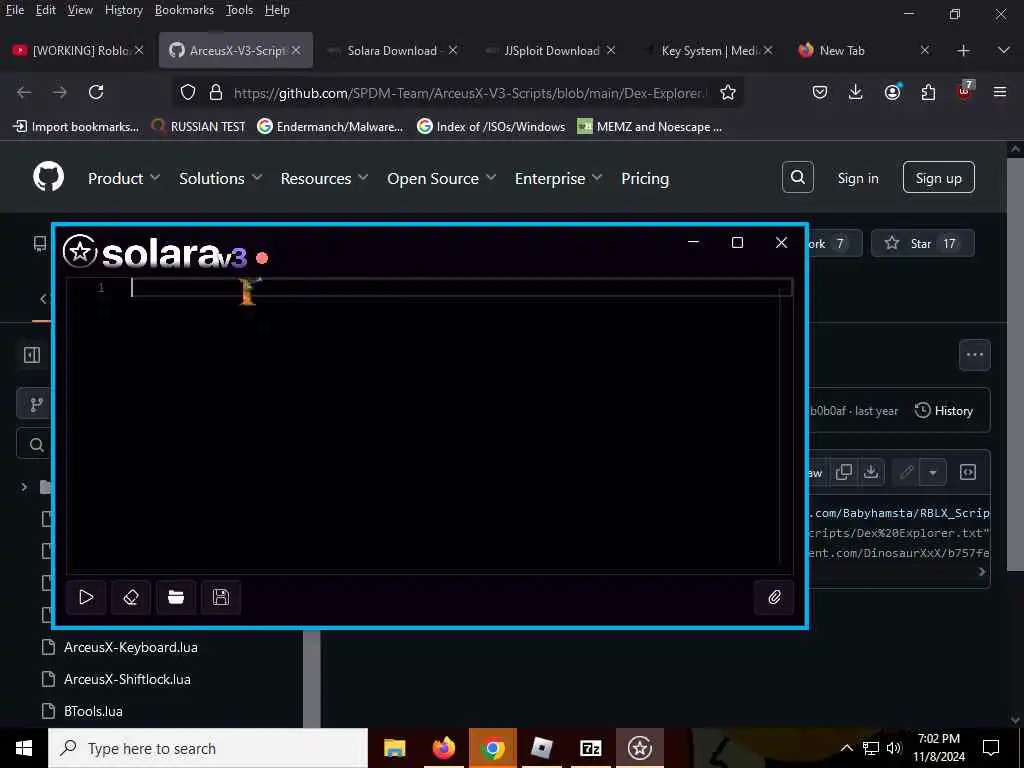Open Roblox from the taskbar
The height and width of the screenshot is (768, 1024).
[541, 748]
